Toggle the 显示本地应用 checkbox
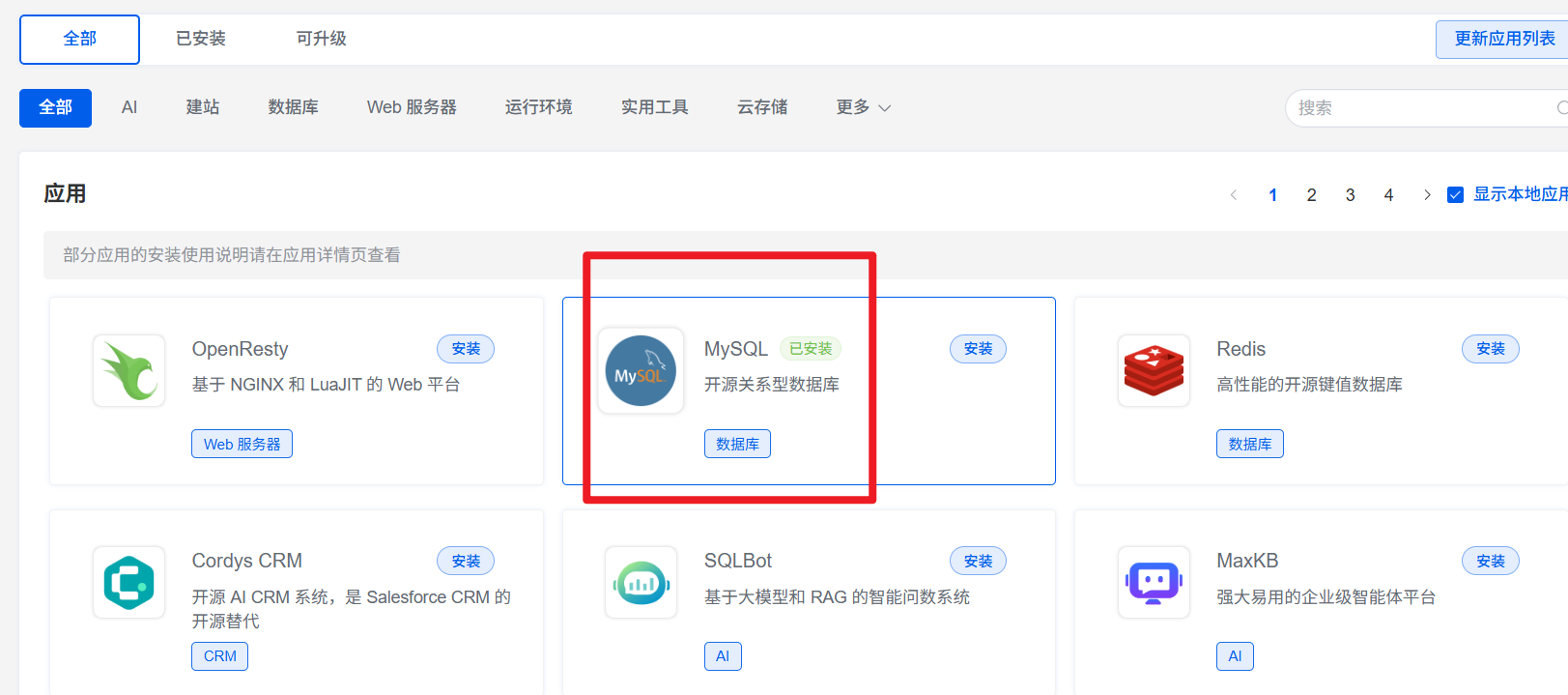The image size is (1568, 695). point(1455,195)
